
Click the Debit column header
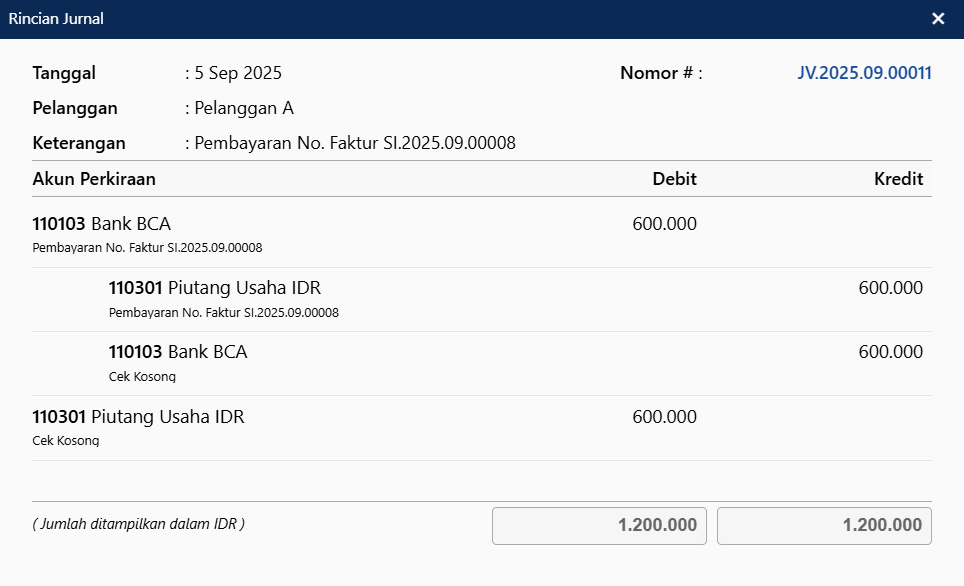pyautogui.click(x=674, y=179)
